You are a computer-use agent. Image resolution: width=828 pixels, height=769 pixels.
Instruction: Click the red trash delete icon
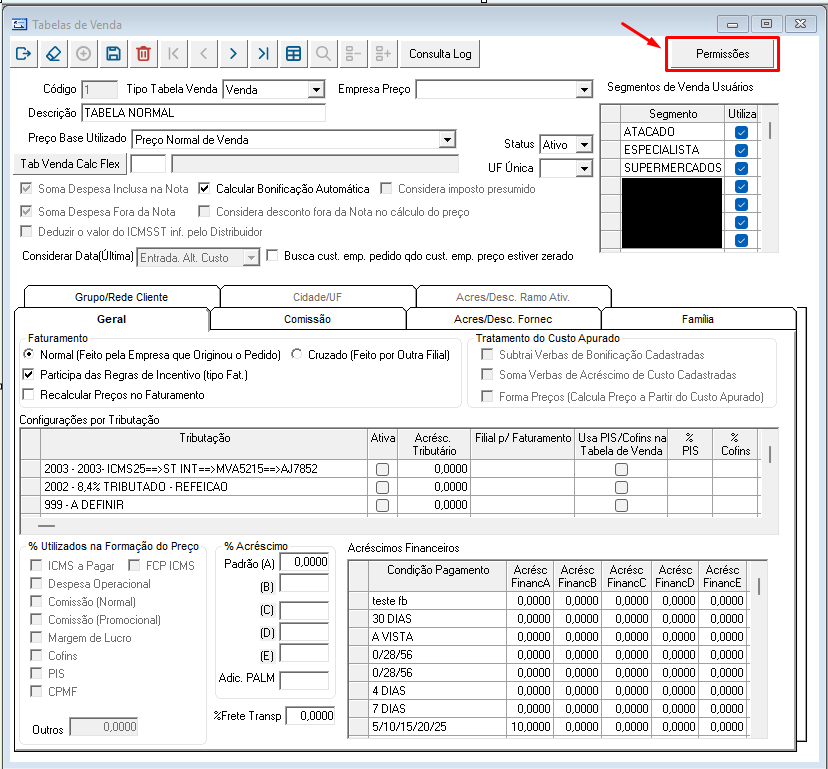click(144, 54)
